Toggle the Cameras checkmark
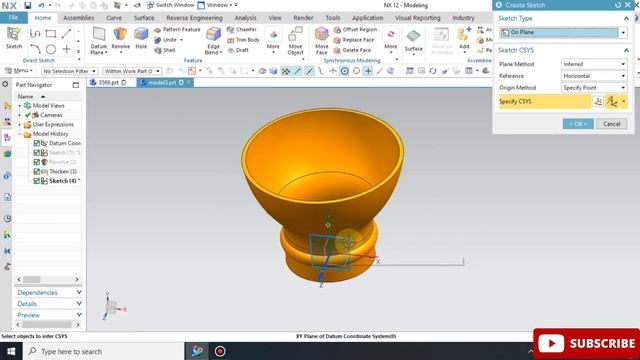This screenshot has height=360, width=640. click(28, 115)
